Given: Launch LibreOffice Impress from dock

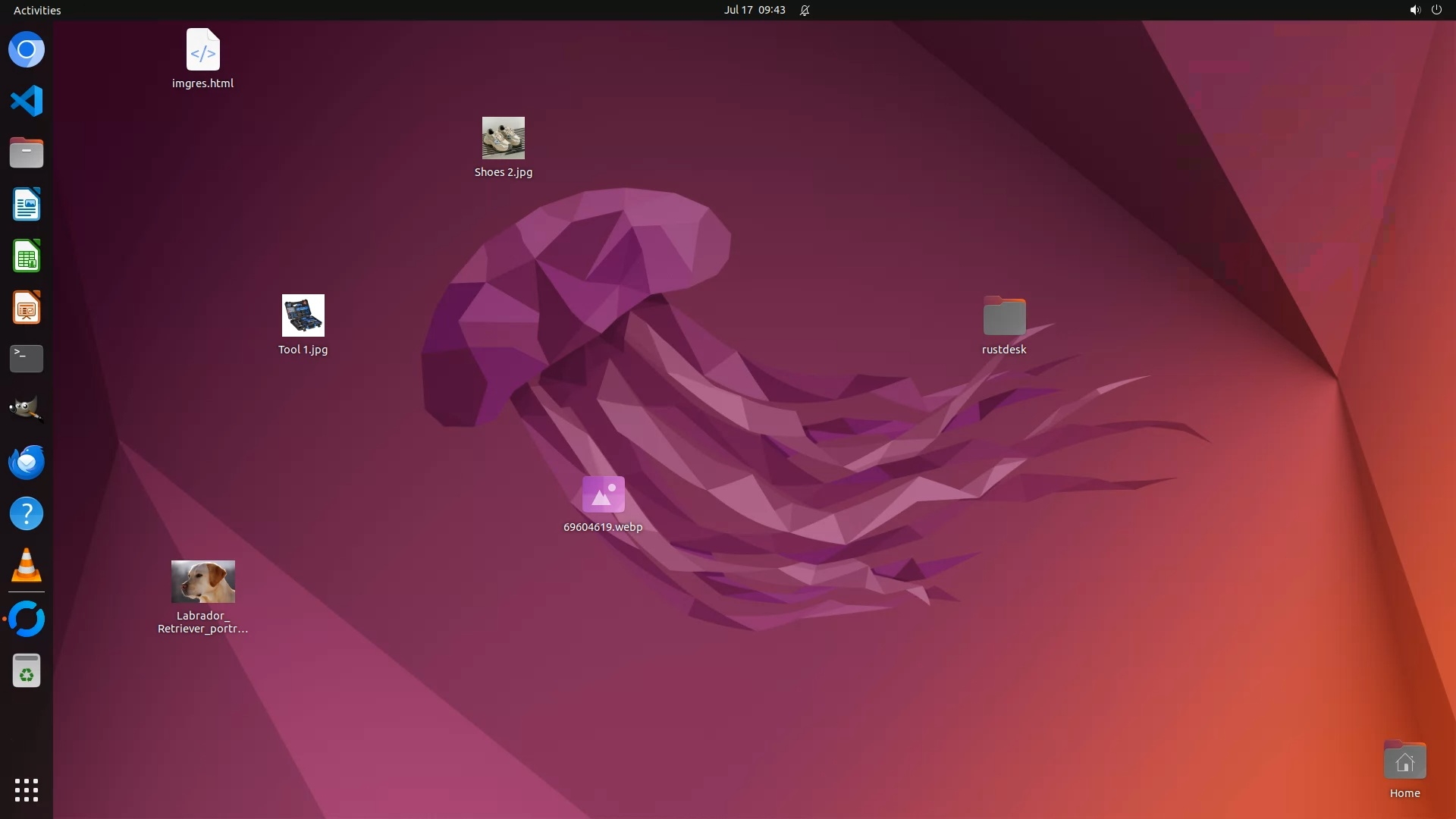Looking at the screenshot, I should tap(27, 308).
